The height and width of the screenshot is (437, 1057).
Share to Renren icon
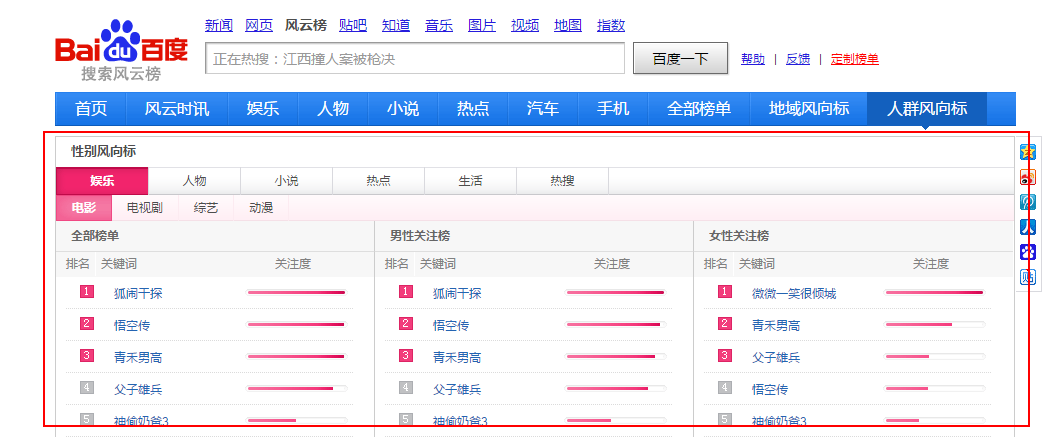click(1027, 227)
